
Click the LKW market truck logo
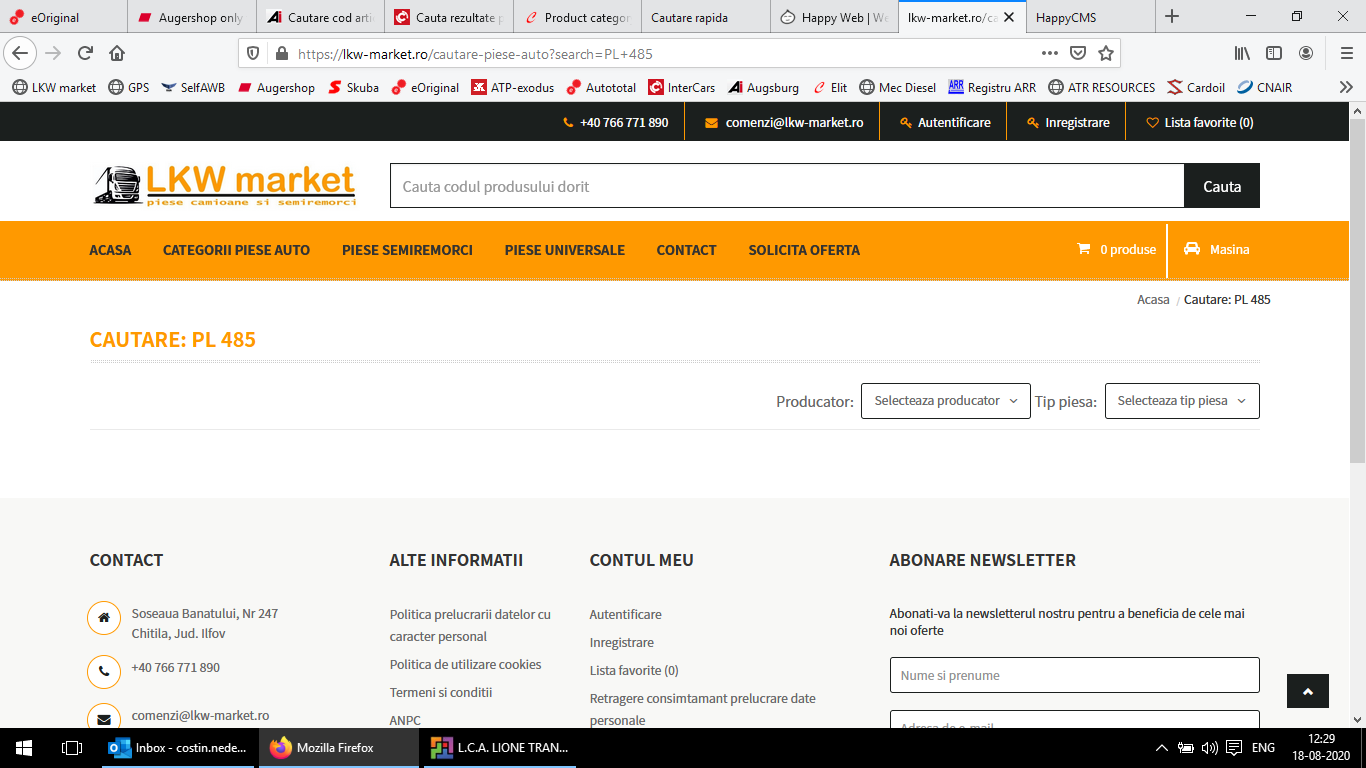[x=225, y=185]
